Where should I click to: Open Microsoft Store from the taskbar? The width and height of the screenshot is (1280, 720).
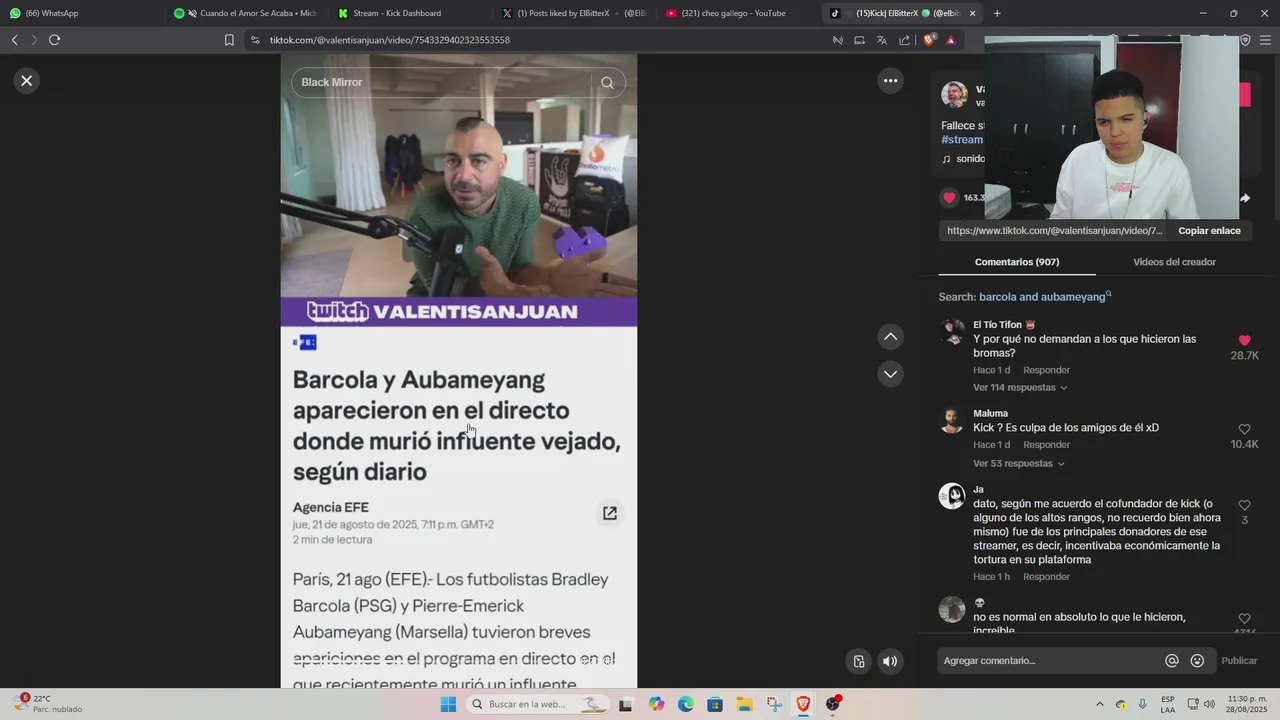(715, 704)
